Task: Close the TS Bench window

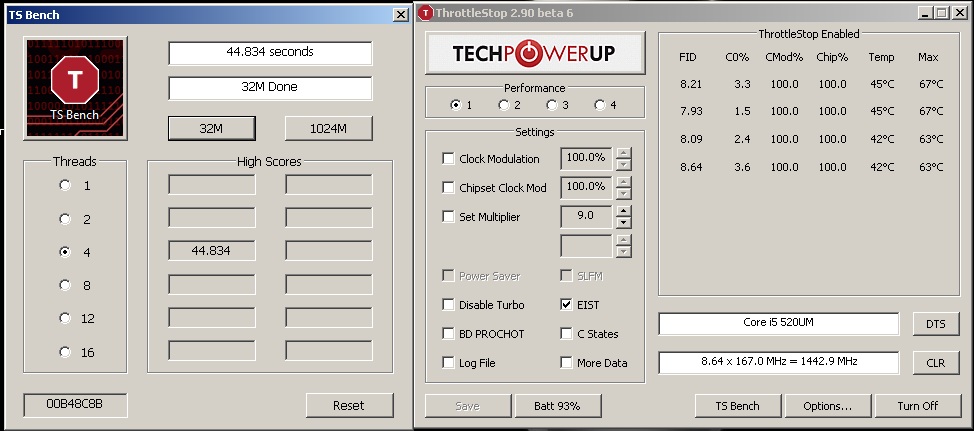Action: coord(401,14)
